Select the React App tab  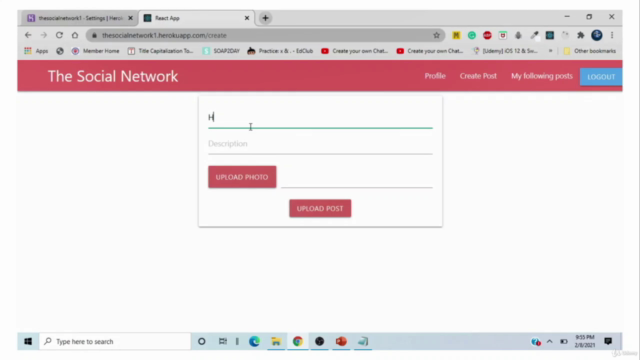tap(196, 18)
